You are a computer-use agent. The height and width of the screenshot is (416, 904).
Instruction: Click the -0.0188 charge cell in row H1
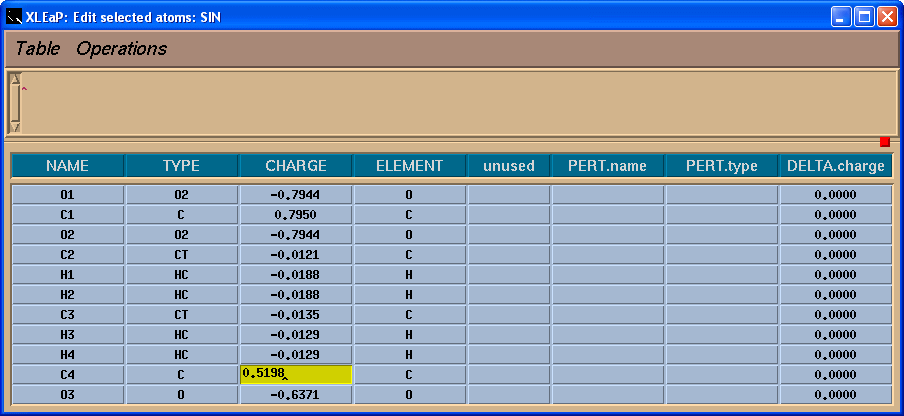pos(296,275)
